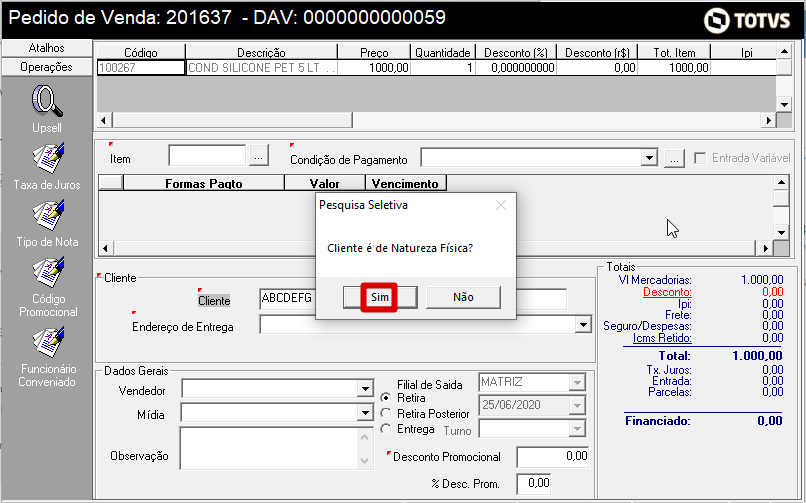Image resolution: width=806 pixels, height=503 pixels.
Task: Click the payment grid scroll up arrow
Action: click(x=781, y=182)
